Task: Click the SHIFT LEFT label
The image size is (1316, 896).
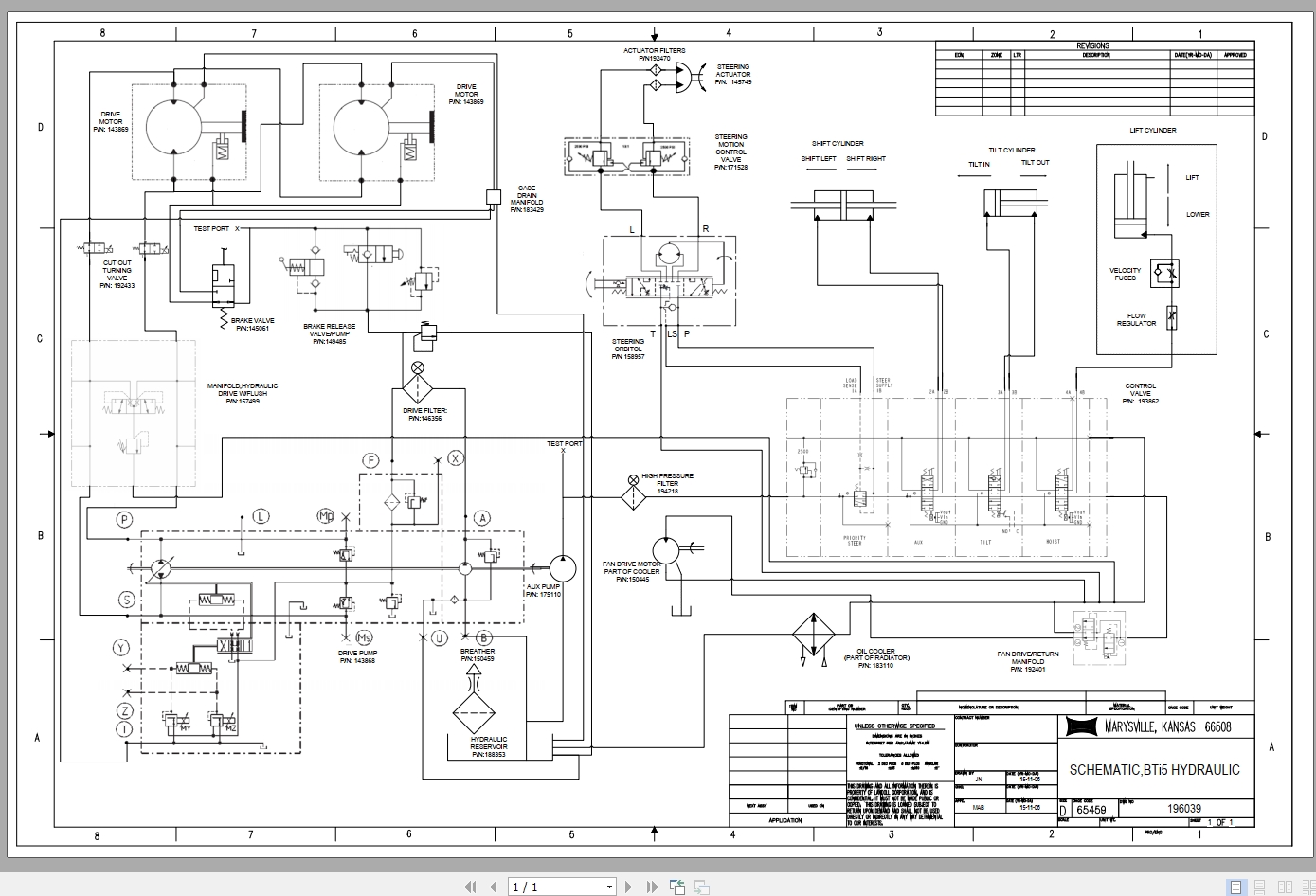Action: click(x=819, y=158)
